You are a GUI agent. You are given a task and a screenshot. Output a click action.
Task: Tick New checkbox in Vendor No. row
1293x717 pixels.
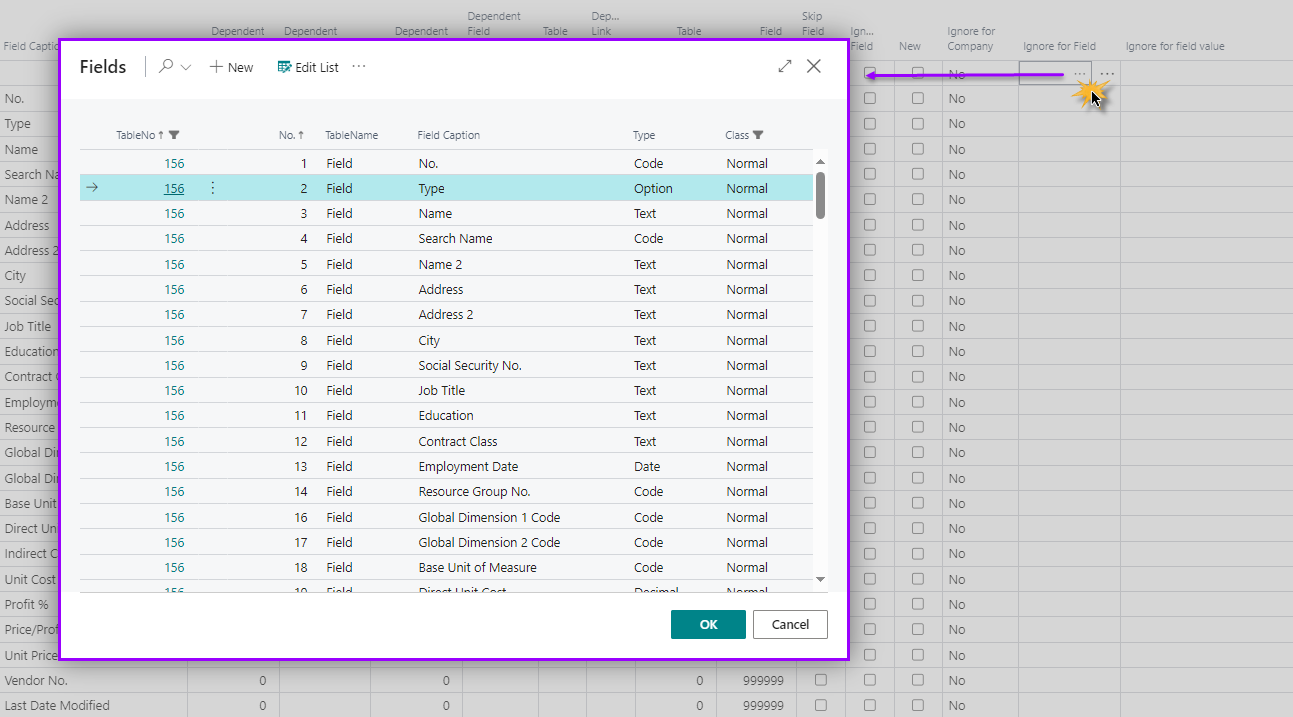(x=918, y=680)
